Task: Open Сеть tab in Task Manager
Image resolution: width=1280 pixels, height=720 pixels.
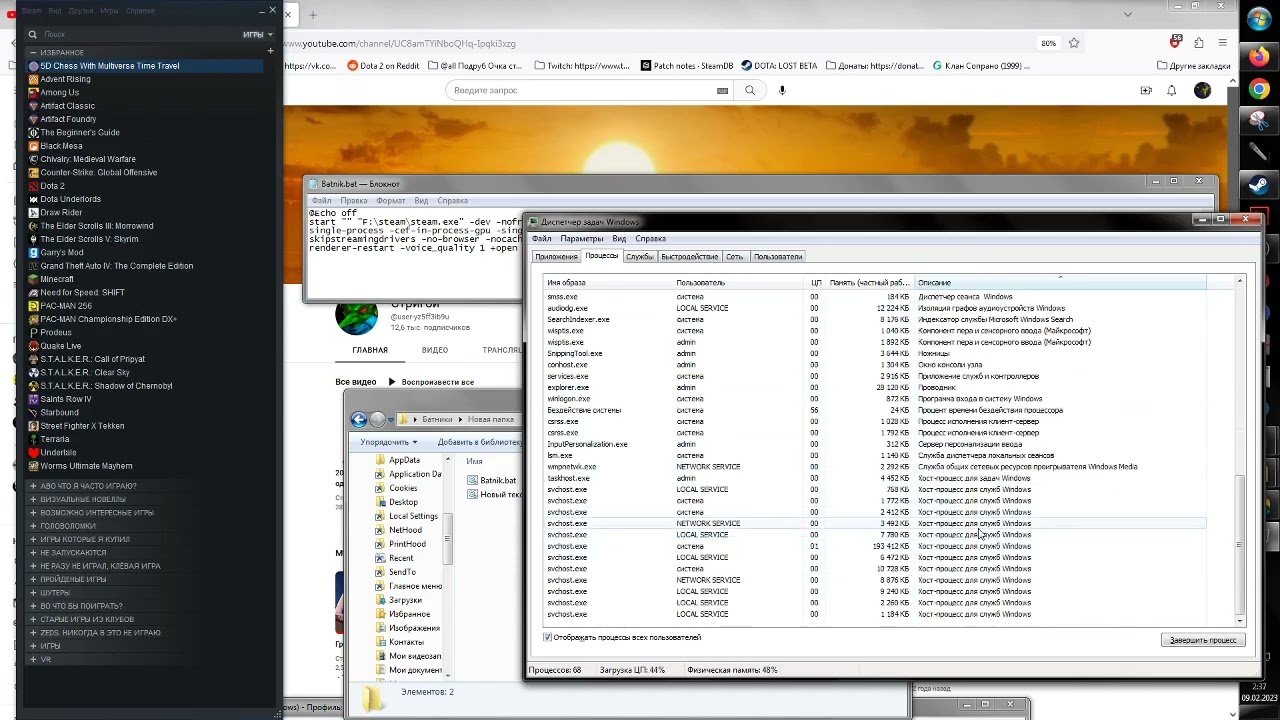Action: [735, 257]
